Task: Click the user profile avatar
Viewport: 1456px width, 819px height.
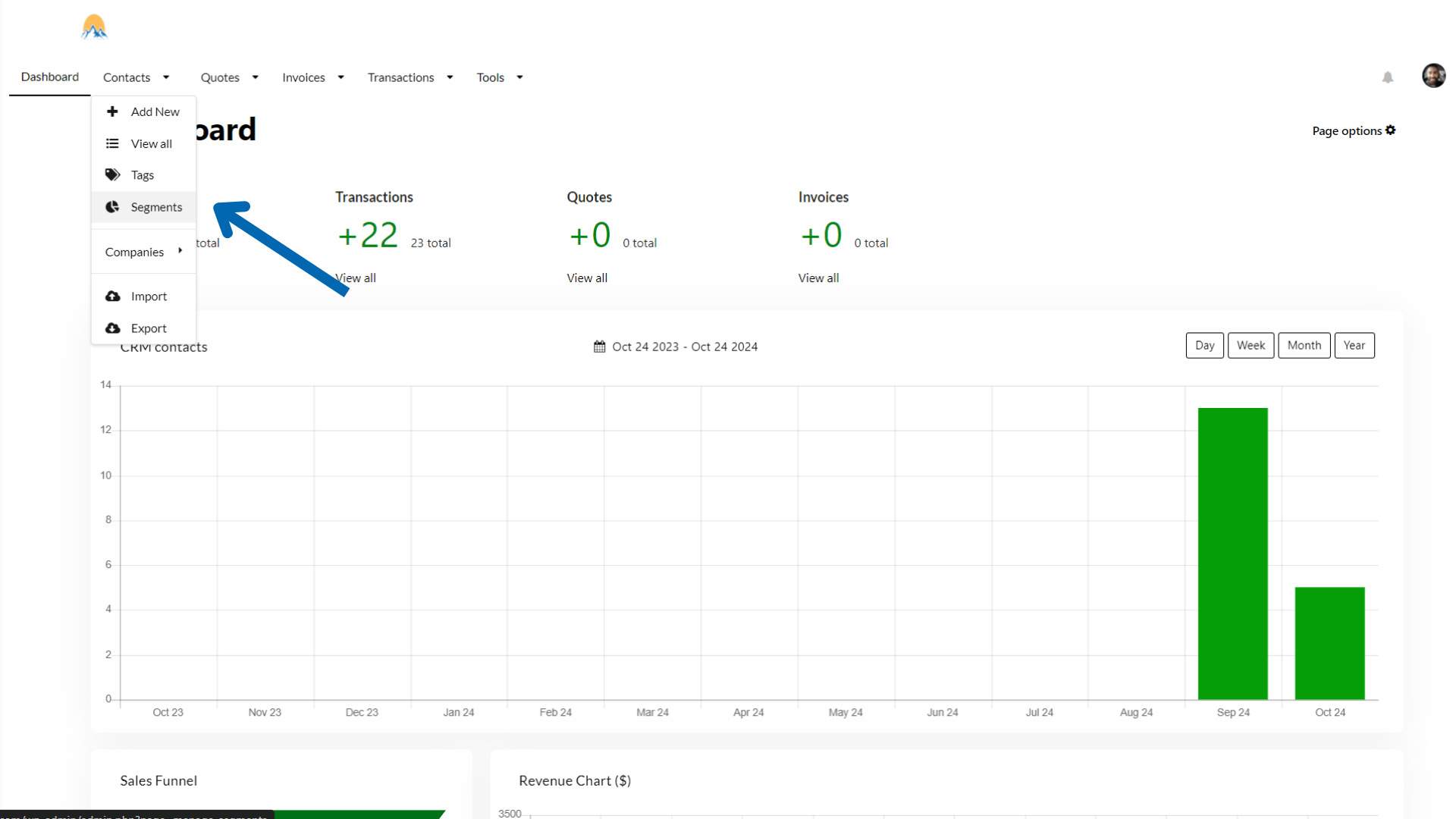Action: click(1433, 76)
